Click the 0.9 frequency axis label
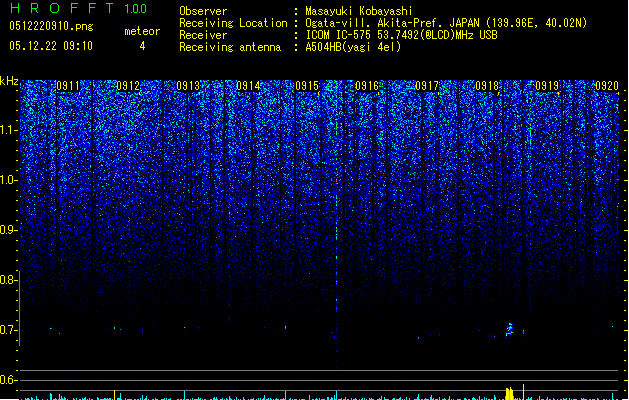This screenshot has width=629, height=400. pos(8,230)
